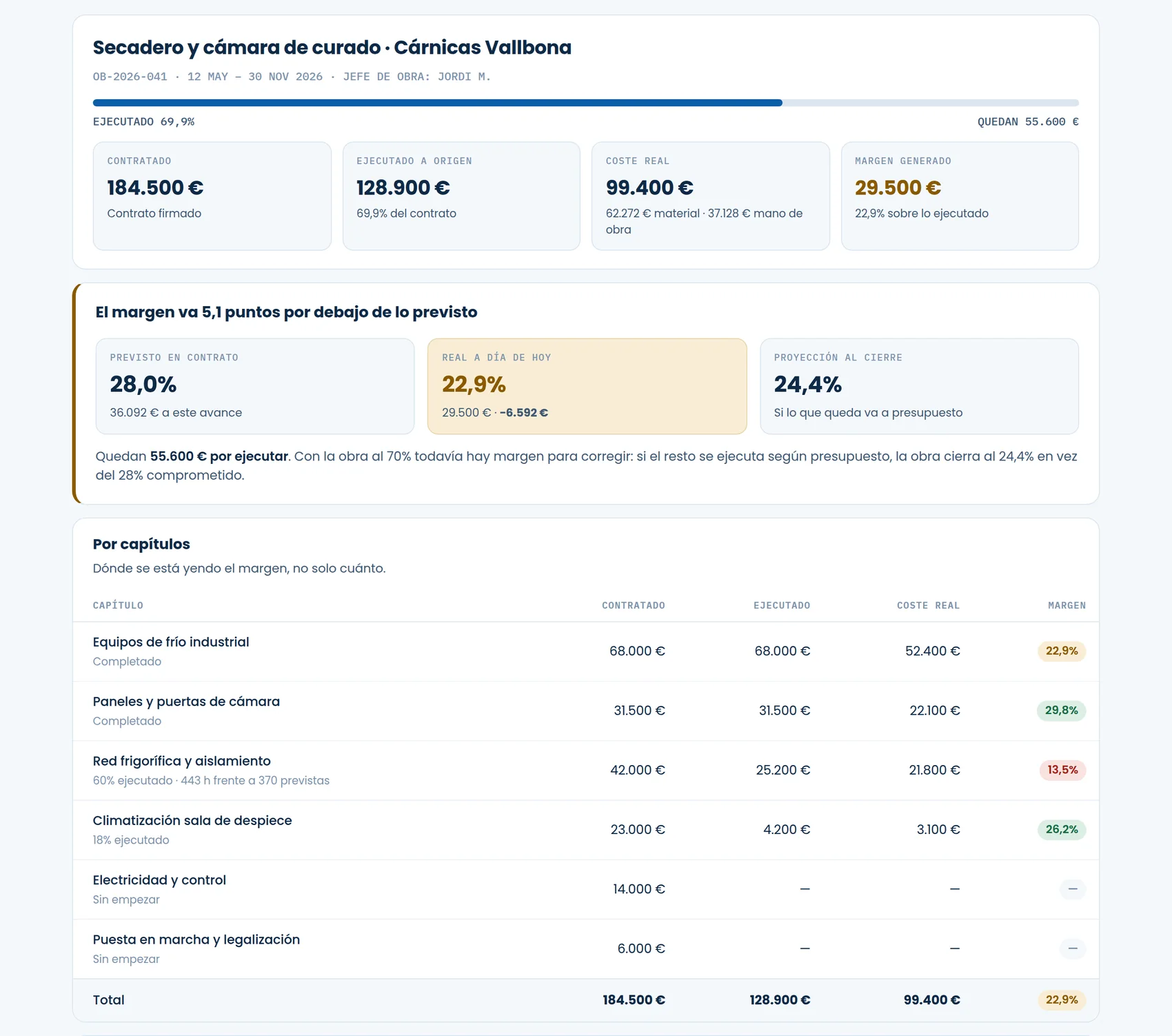The image size is (1172, 1036).
Task: Click the 23.000 € contratado value
Action: click(638, 830)
